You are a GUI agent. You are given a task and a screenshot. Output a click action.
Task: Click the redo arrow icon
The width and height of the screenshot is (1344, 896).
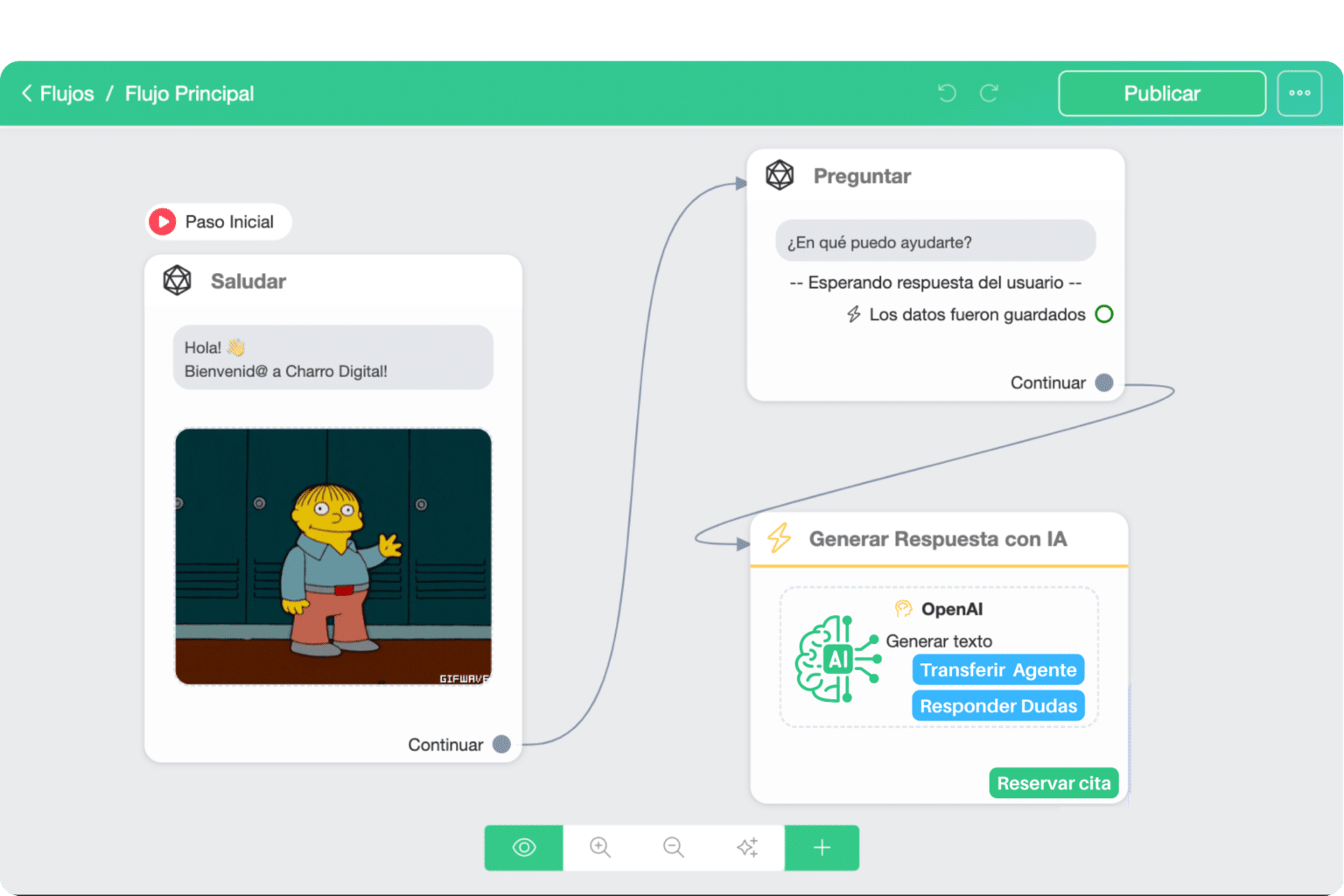989,93
